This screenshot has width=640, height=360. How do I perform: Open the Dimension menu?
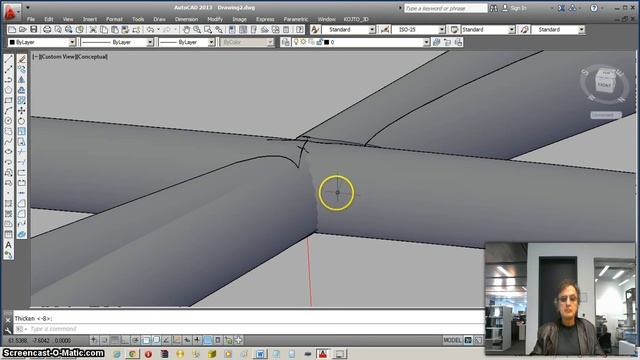click(186, 19)
